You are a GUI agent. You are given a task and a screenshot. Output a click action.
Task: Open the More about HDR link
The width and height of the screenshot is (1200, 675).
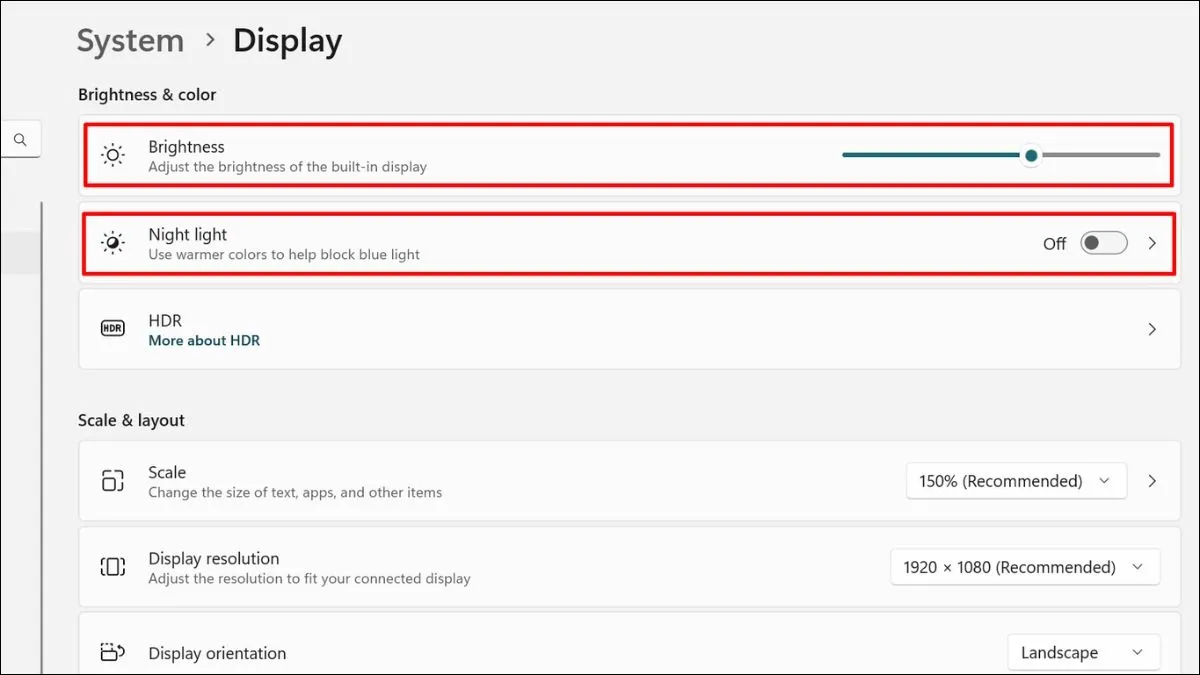coord(204,340)
